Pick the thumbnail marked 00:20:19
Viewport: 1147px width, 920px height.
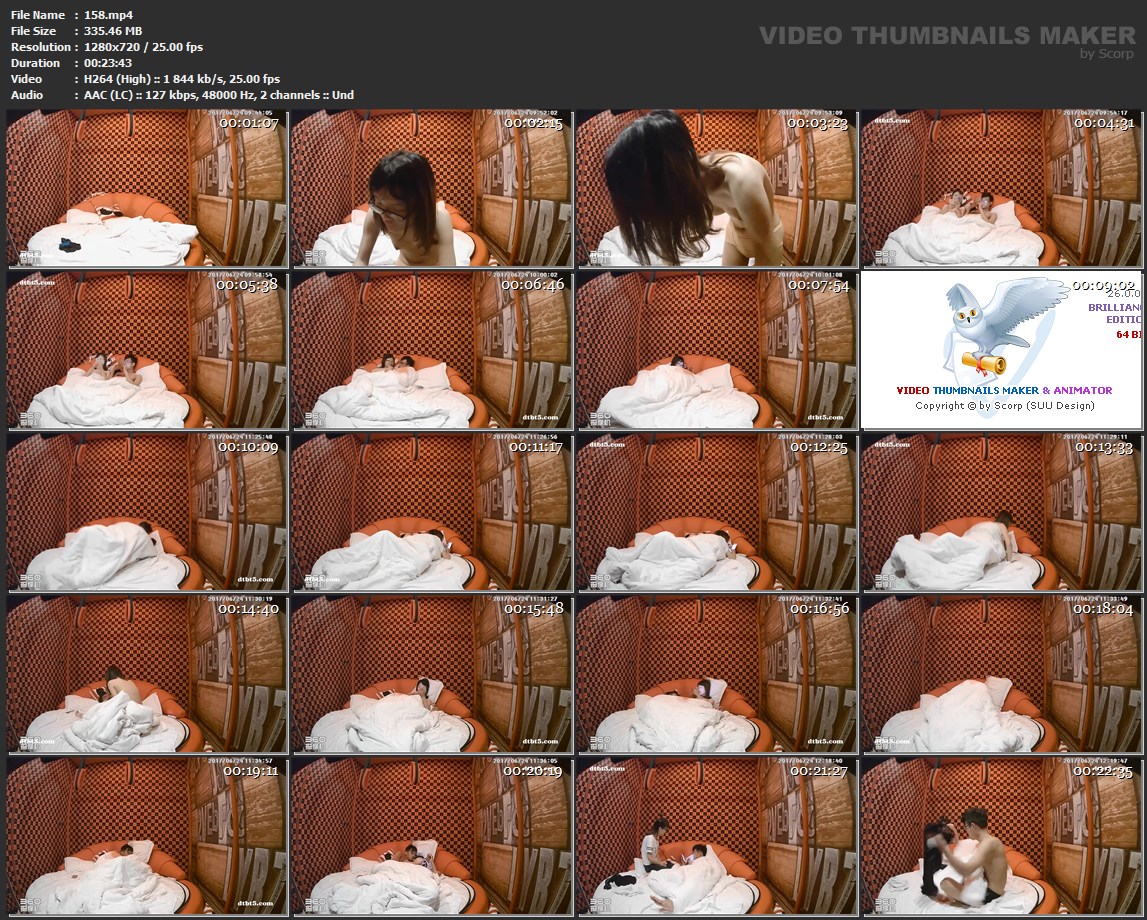coord(432,836)
